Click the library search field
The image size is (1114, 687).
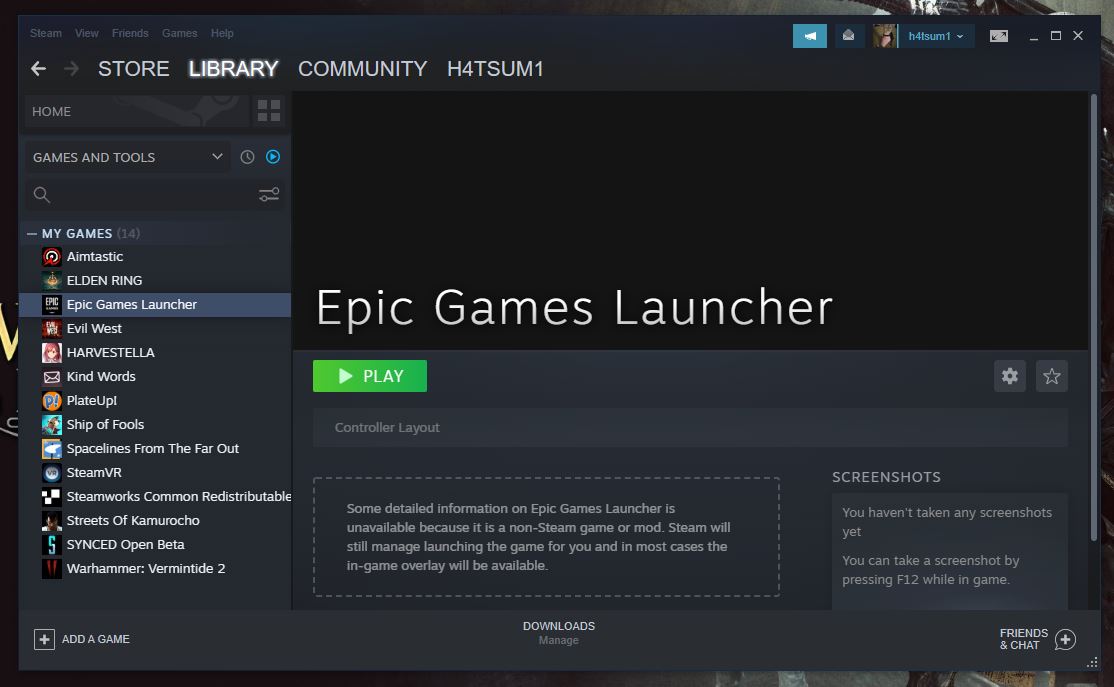[x=142, y=194]
